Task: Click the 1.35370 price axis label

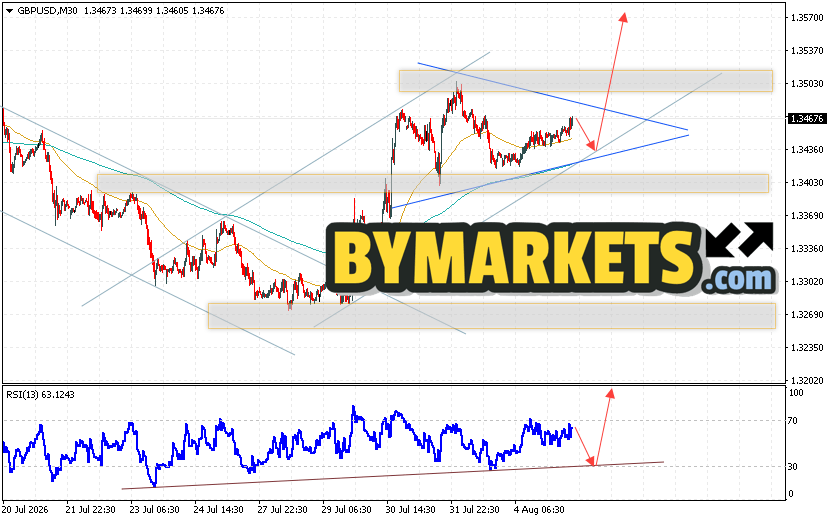Action: click(x=807, y=51)
